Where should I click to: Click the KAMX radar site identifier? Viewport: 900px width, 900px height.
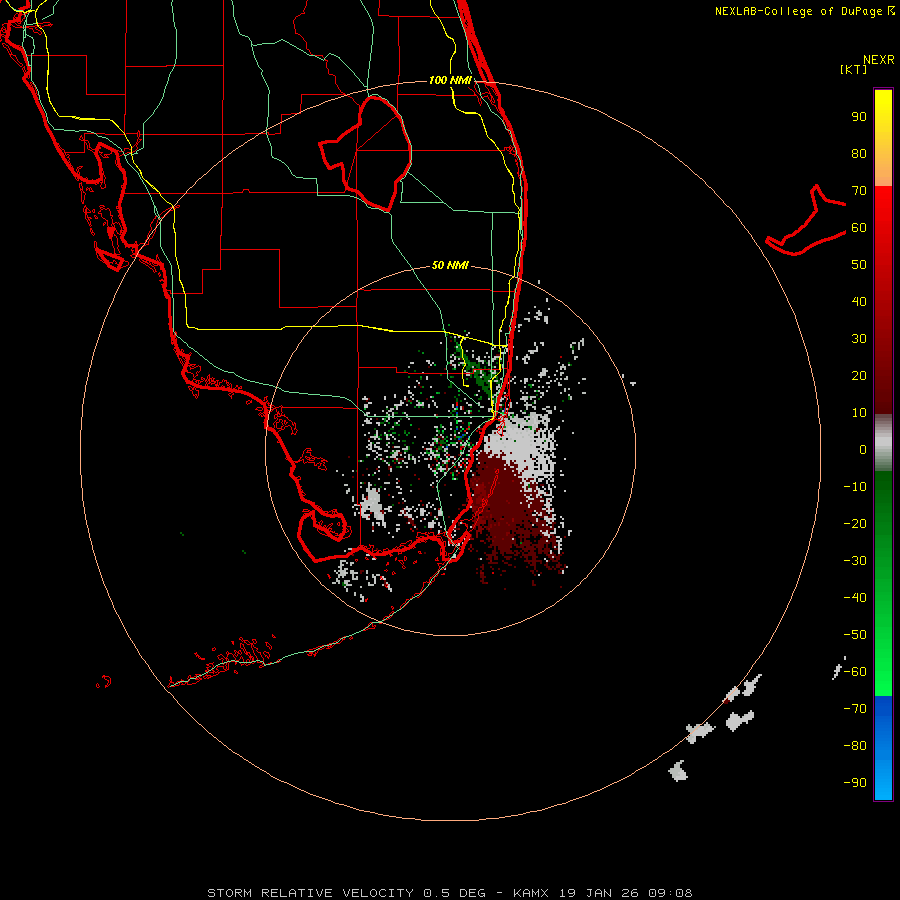(531, 893)
